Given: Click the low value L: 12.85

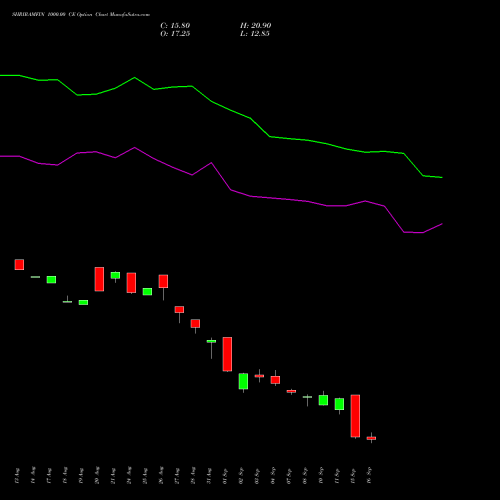Looking at the screenshot, I should point(255,34).
